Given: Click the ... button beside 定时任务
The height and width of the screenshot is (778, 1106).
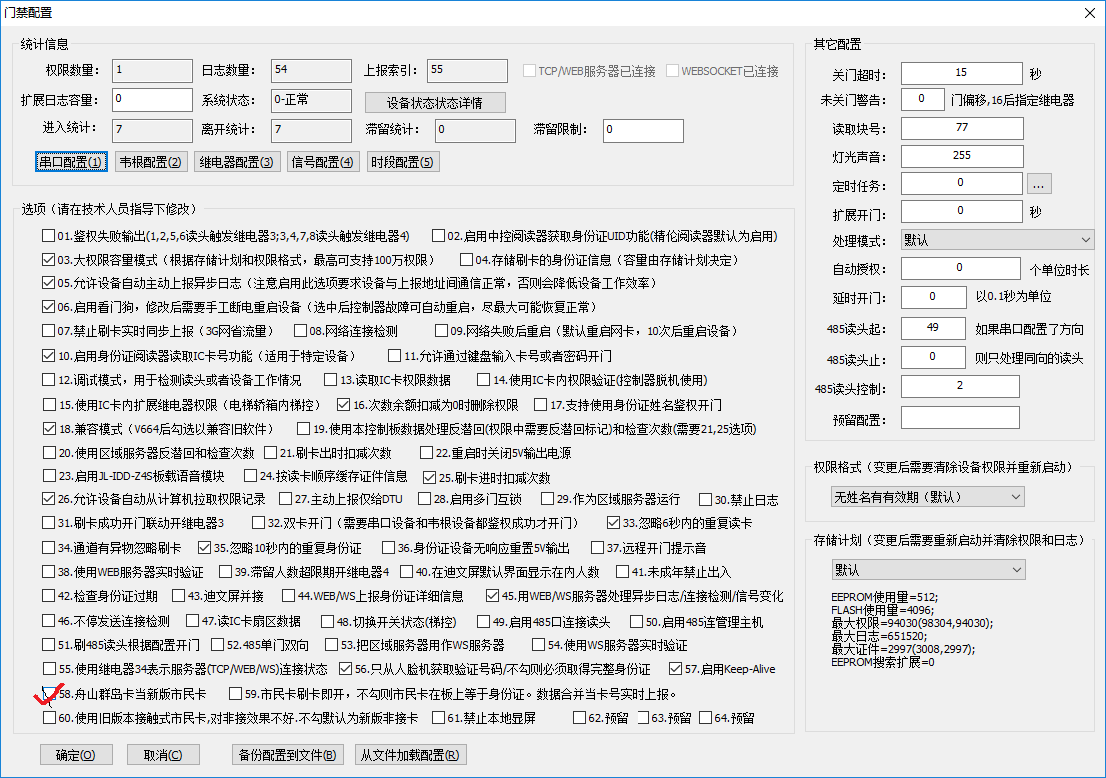Looking at the screenshot, I should pyautogui.click(x=1039, y=184).
